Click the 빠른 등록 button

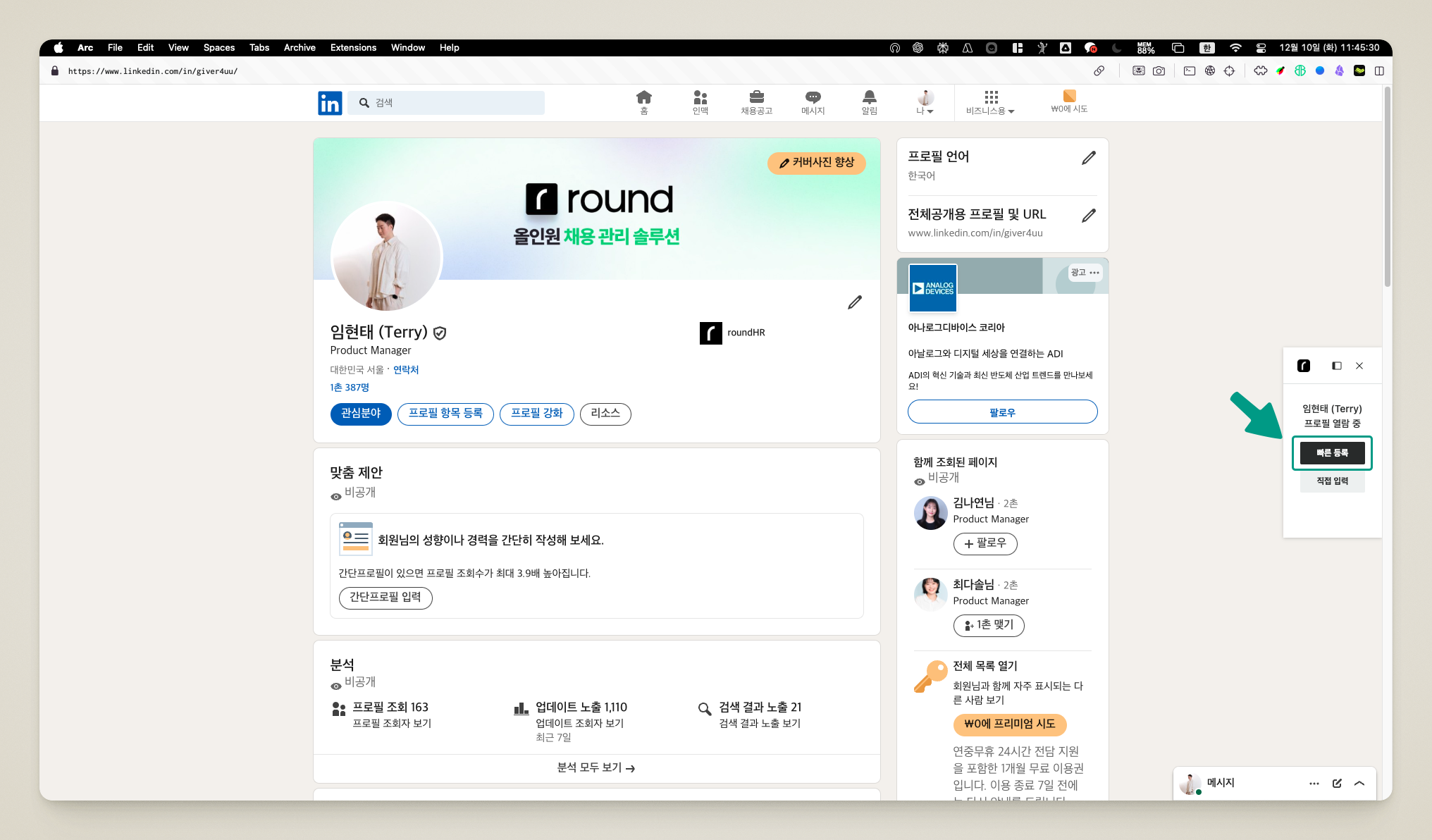pos(1332,453)
